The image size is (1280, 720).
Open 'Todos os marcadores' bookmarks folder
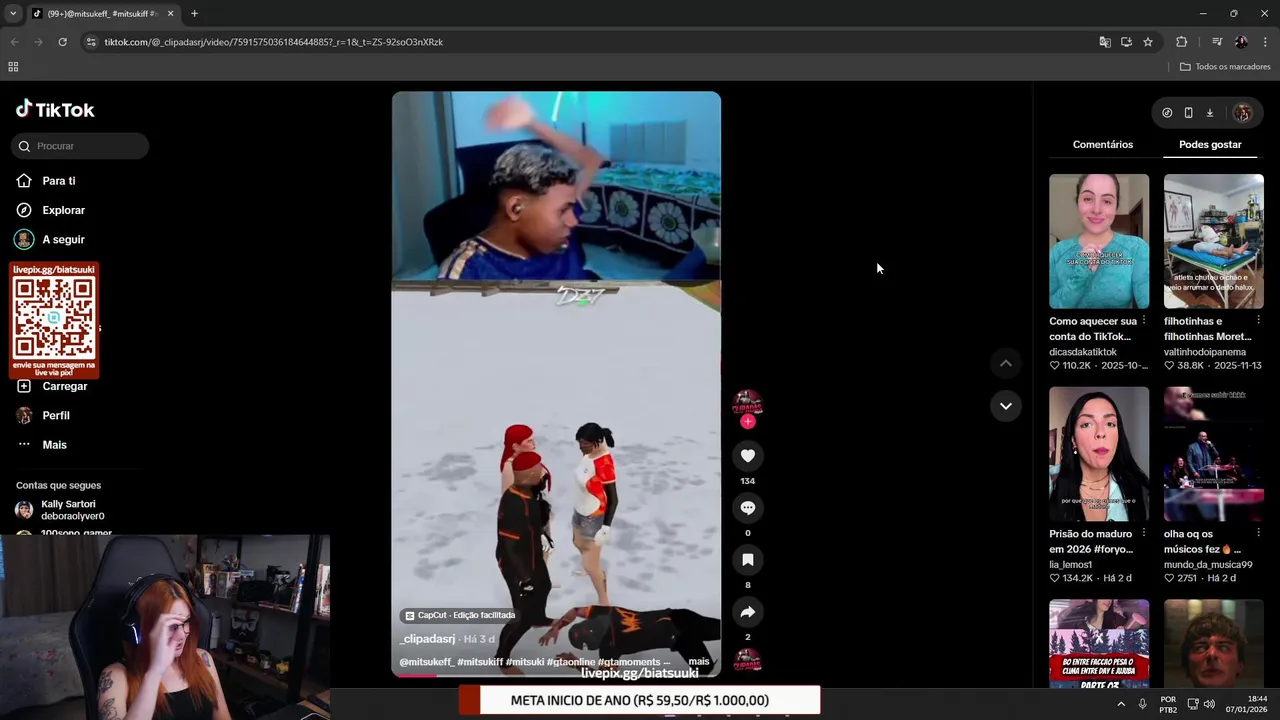click(x=1225, y=67)
